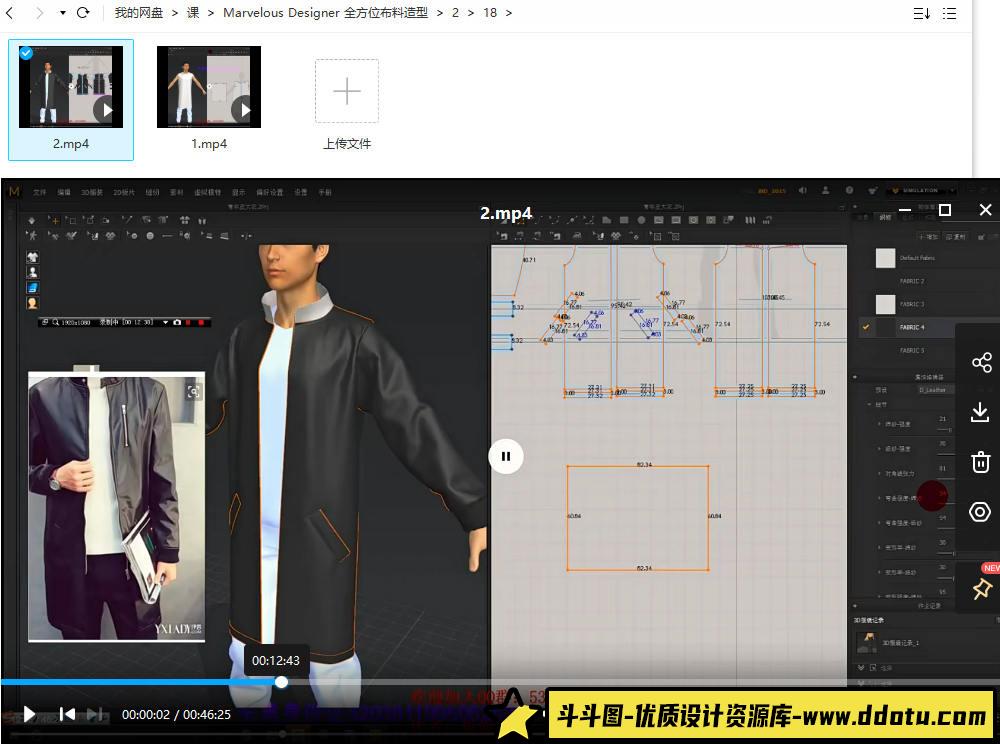Click the video progress slider handle
The height and width of the screenshot is (744, 1000).
(282, 682)
